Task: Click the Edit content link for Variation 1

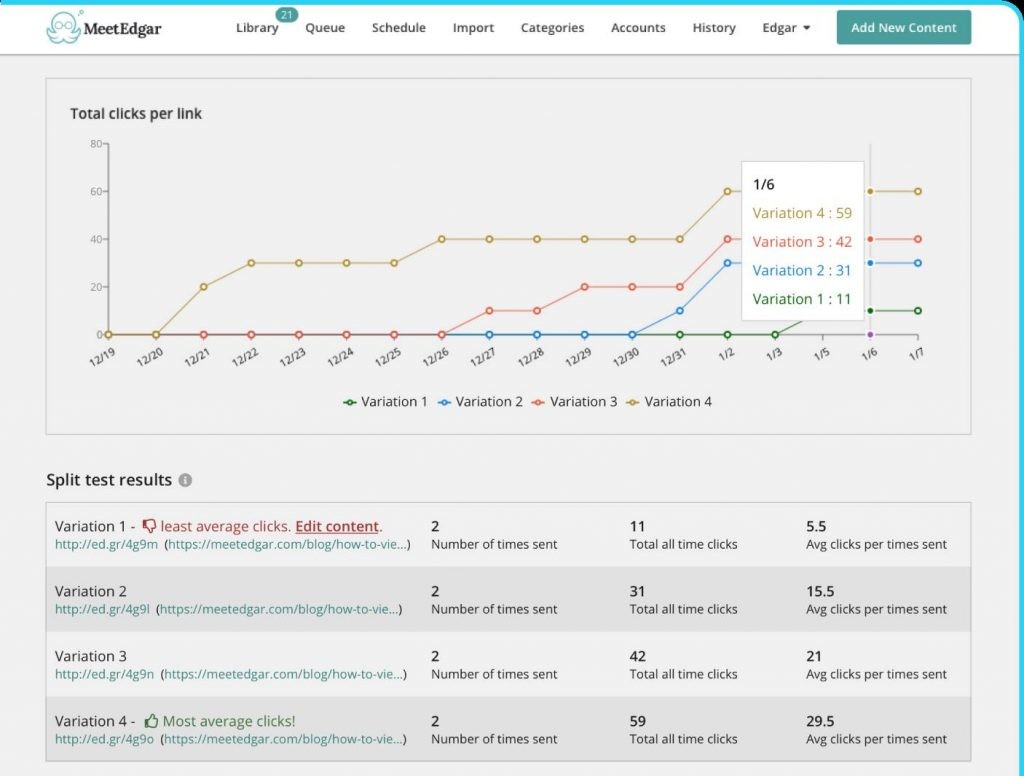Action: coord(337,526)
